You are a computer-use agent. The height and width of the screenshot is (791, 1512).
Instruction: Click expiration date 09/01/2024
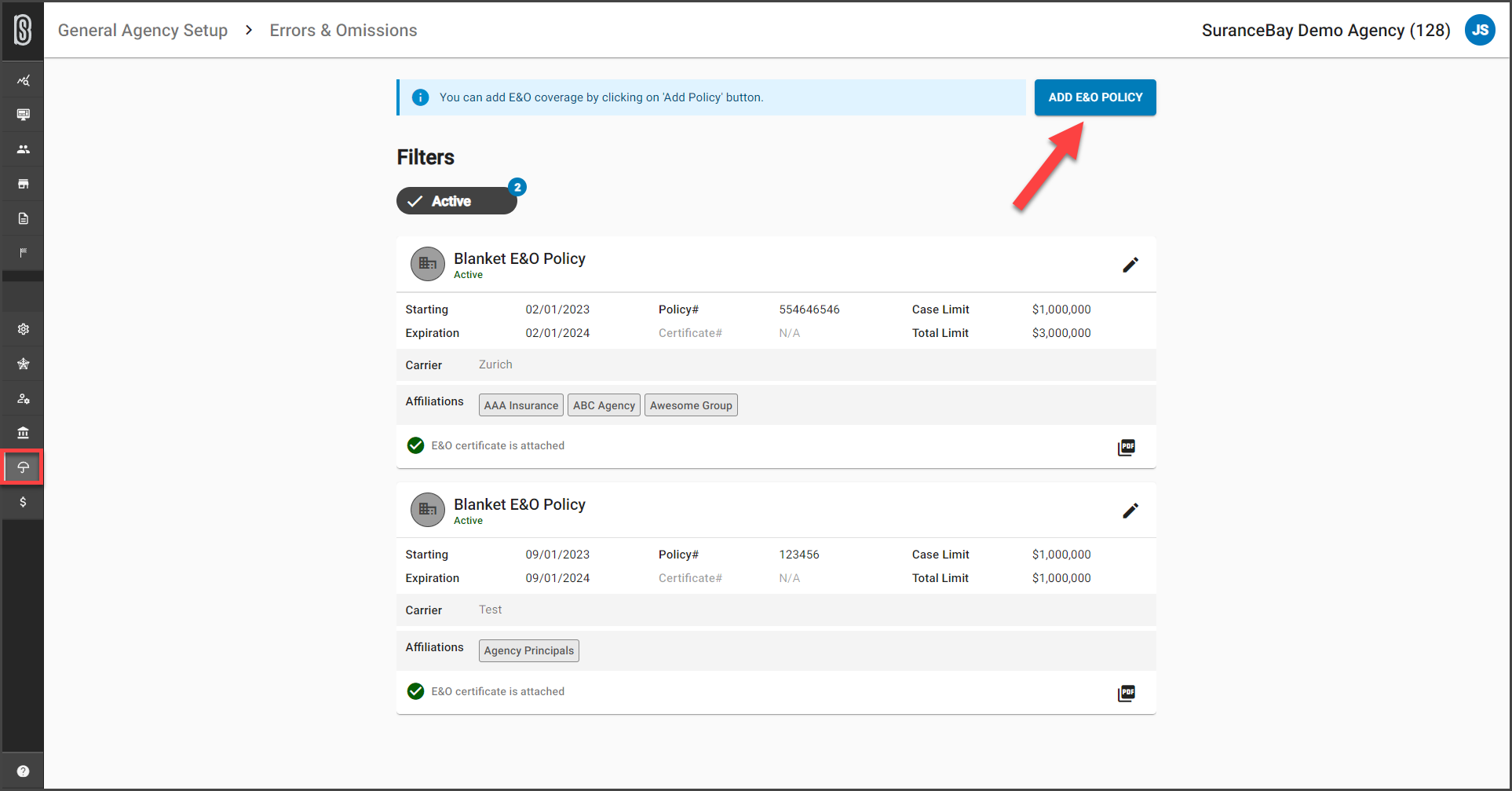tap(557, 578)
